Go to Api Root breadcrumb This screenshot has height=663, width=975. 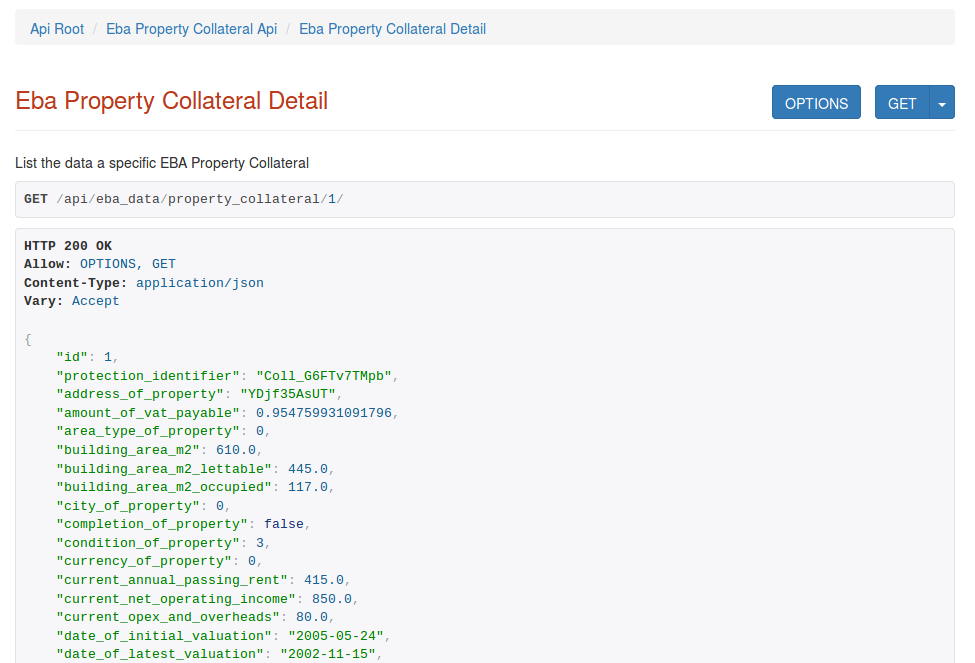(57, 29)
